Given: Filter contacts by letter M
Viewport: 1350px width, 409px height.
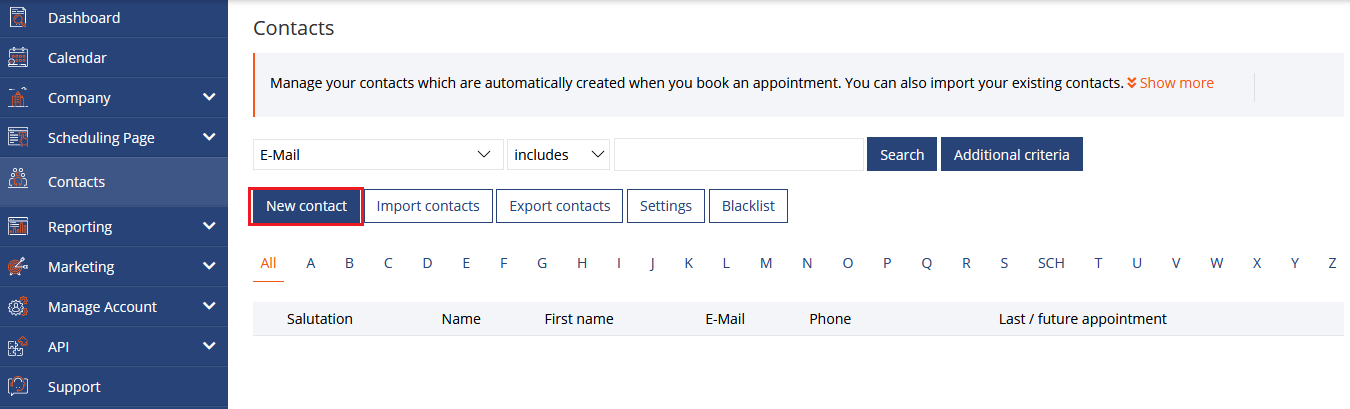Looking at the screenshot, I should 766,263.
